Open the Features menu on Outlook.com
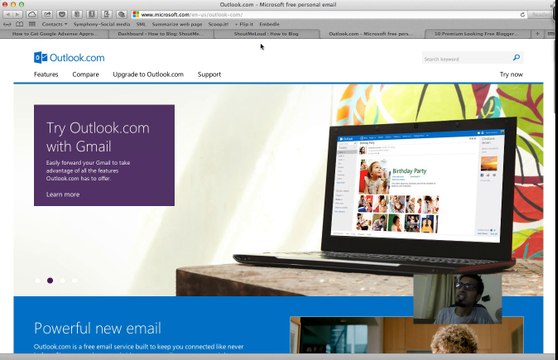 point(46,74)
